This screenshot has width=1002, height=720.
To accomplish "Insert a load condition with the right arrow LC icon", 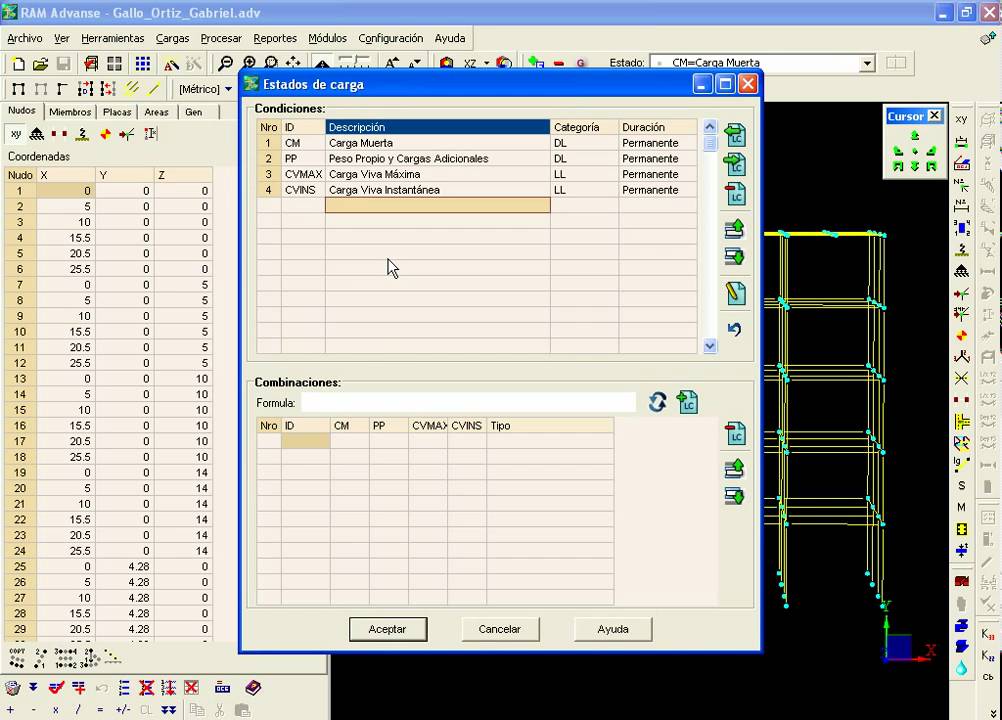I will [x=735, y=164].
